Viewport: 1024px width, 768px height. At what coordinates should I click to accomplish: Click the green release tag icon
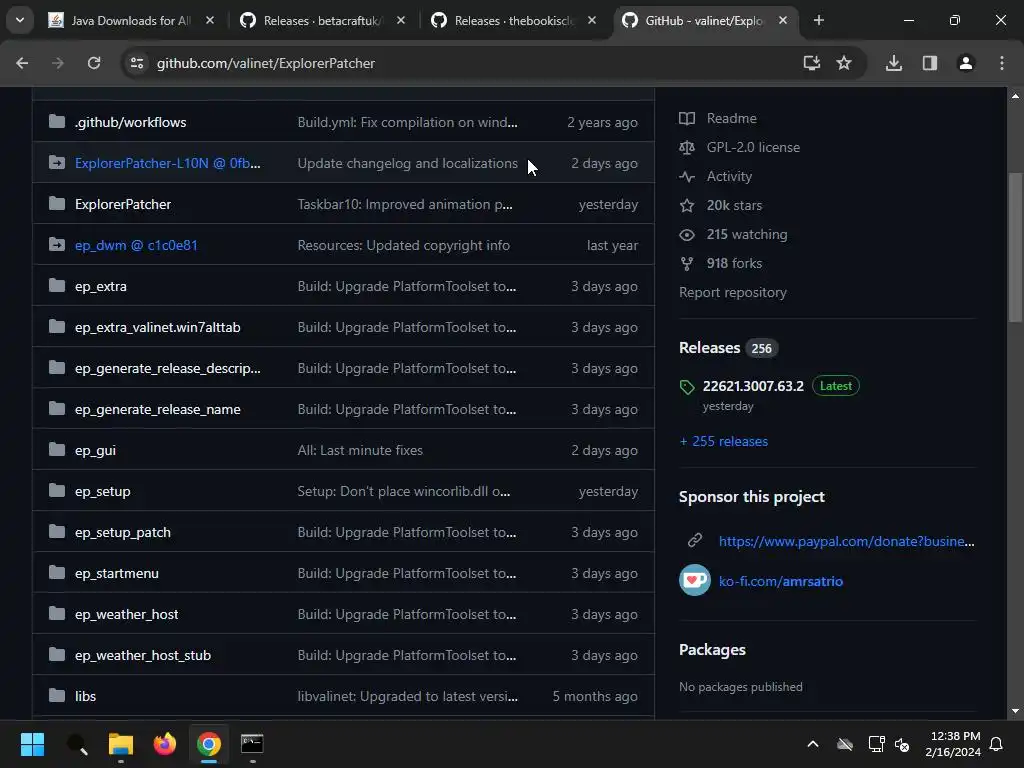(x=687, y=387)
